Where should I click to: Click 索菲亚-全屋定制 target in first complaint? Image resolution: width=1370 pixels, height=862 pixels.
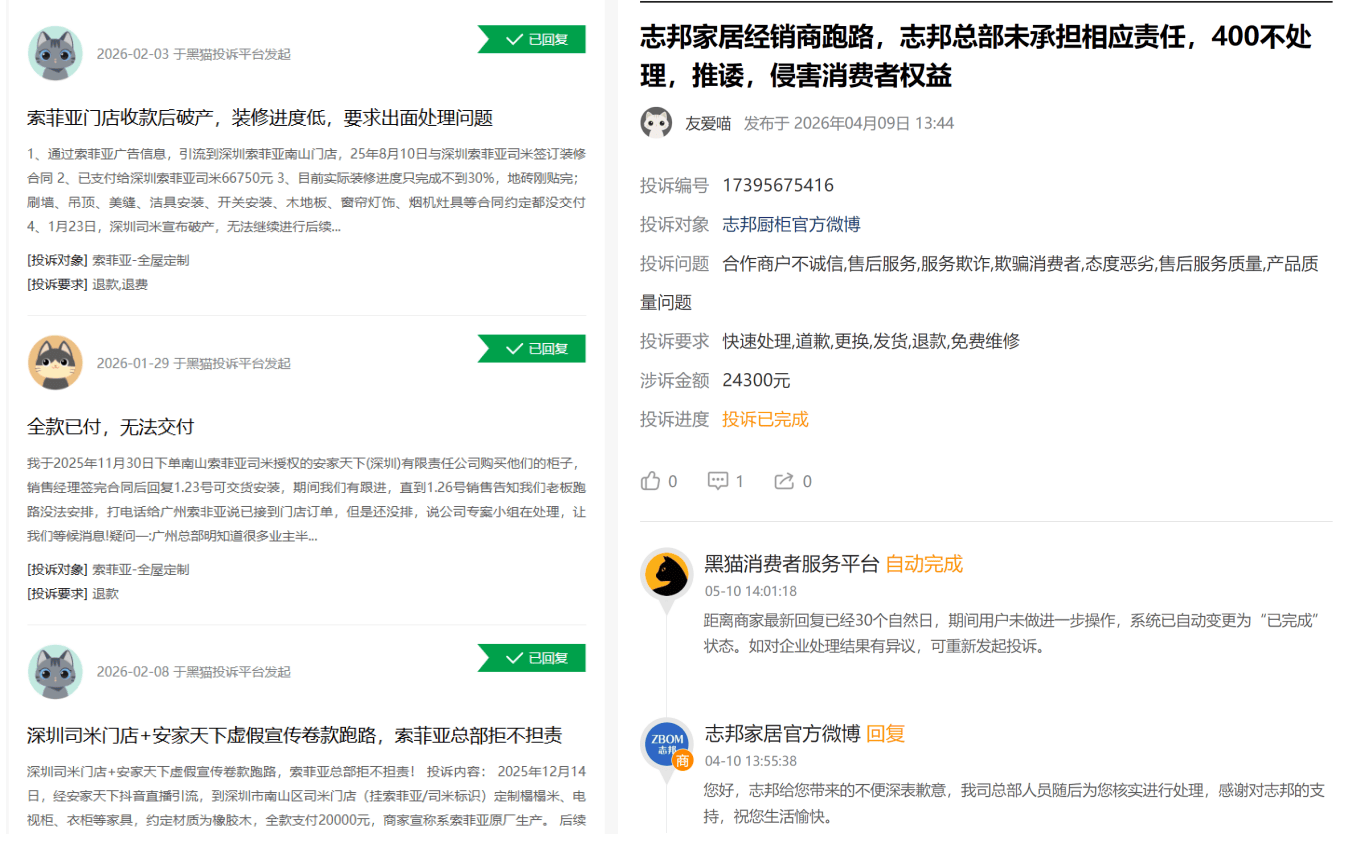point(141,260)
